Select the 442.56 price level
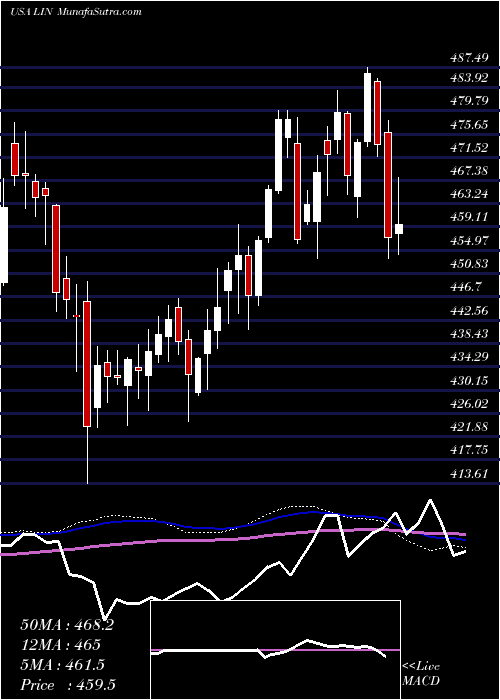Image resolution: width=500 pixels, height=700 pixels. pyautogui.click(x=469, y=310)
